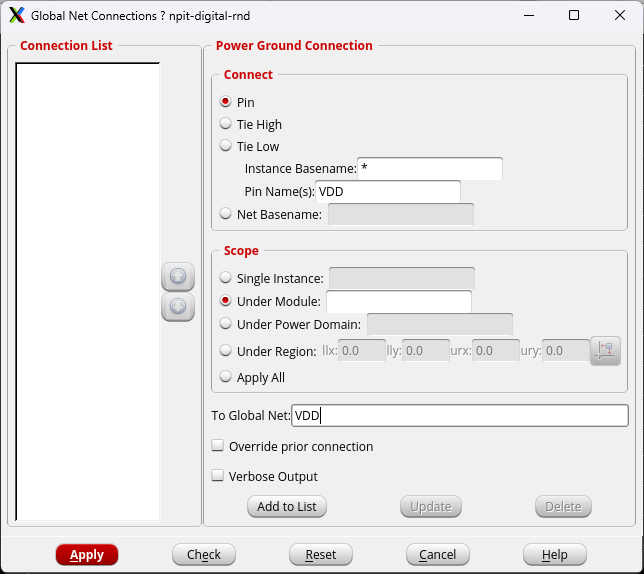Click inside the empty Connection List box
The height and width of the screenshot is (574, 644).
(x=87, y=292)
